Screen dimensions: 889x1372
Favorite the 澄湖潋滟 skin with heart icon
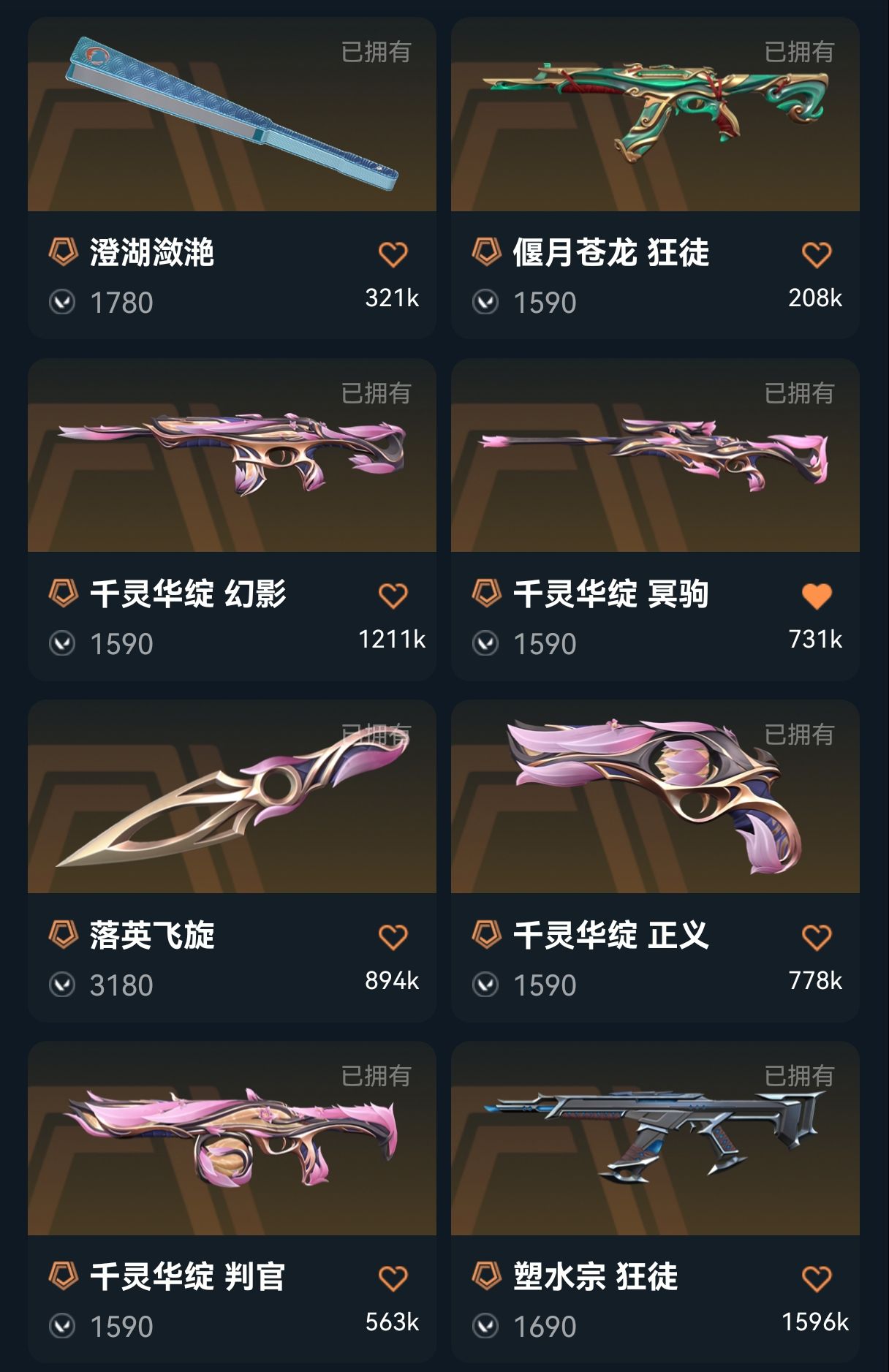[x=393, y=254]
